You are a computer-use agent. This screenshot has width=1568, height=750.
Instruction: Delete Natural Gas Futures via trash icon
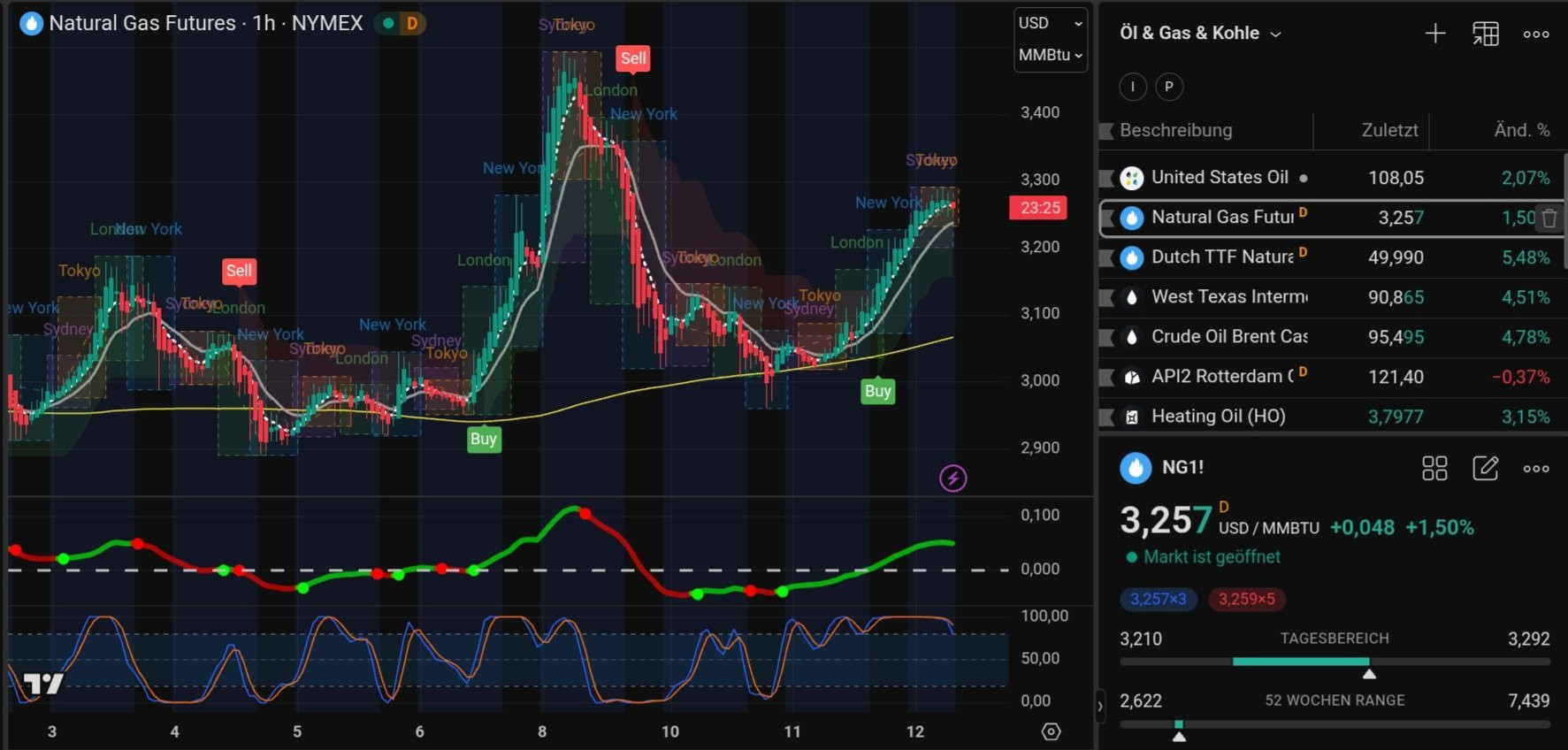coord(1549,218)
